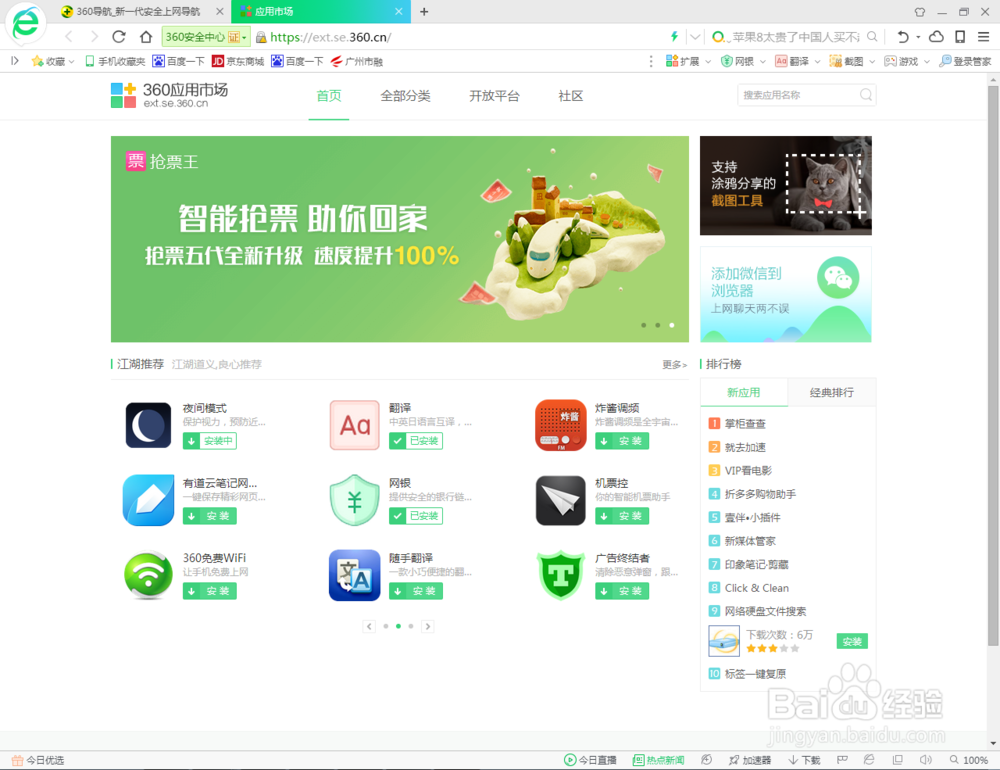Install the 广告终结者 app
This screenshot has height=770, width=1000.
click(622, 591)
